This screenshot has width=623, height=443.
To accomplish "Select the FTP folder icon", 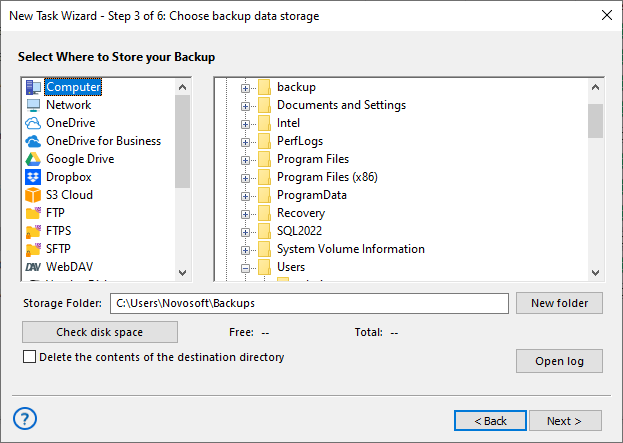I will click(x=33, y=213).
